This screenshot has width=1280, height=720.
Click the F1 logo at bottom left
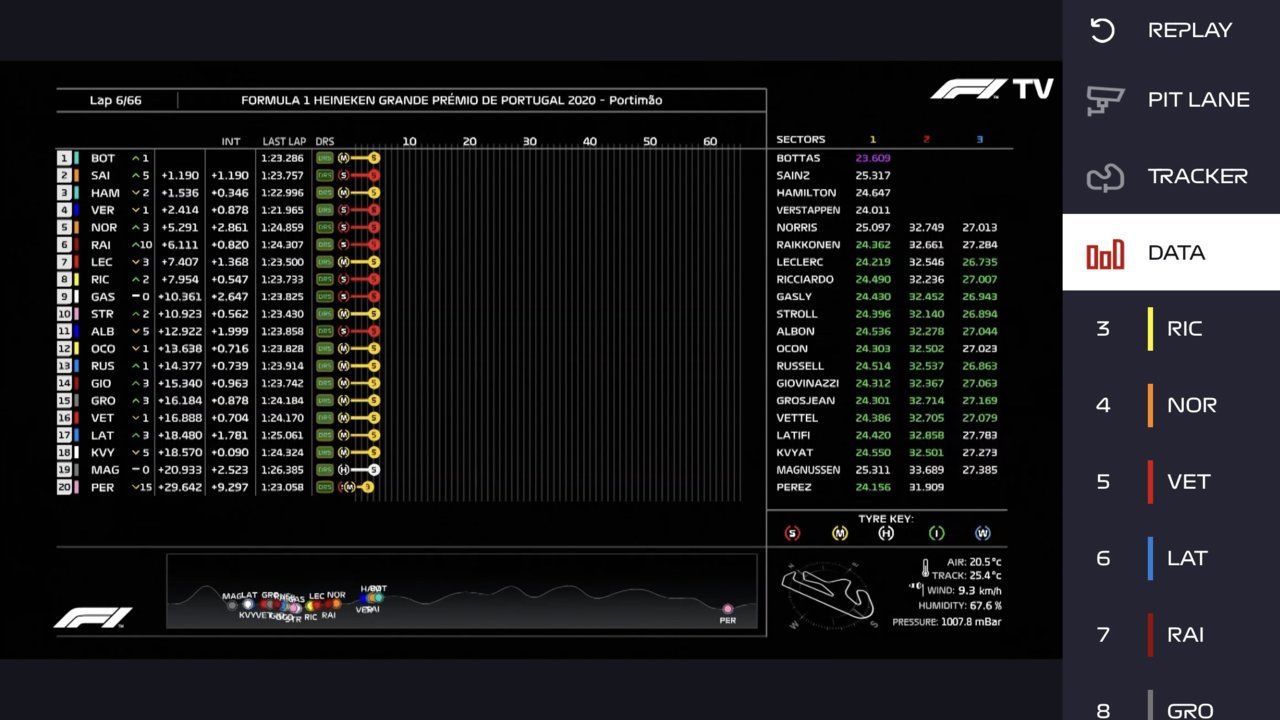tap(93, 617)
